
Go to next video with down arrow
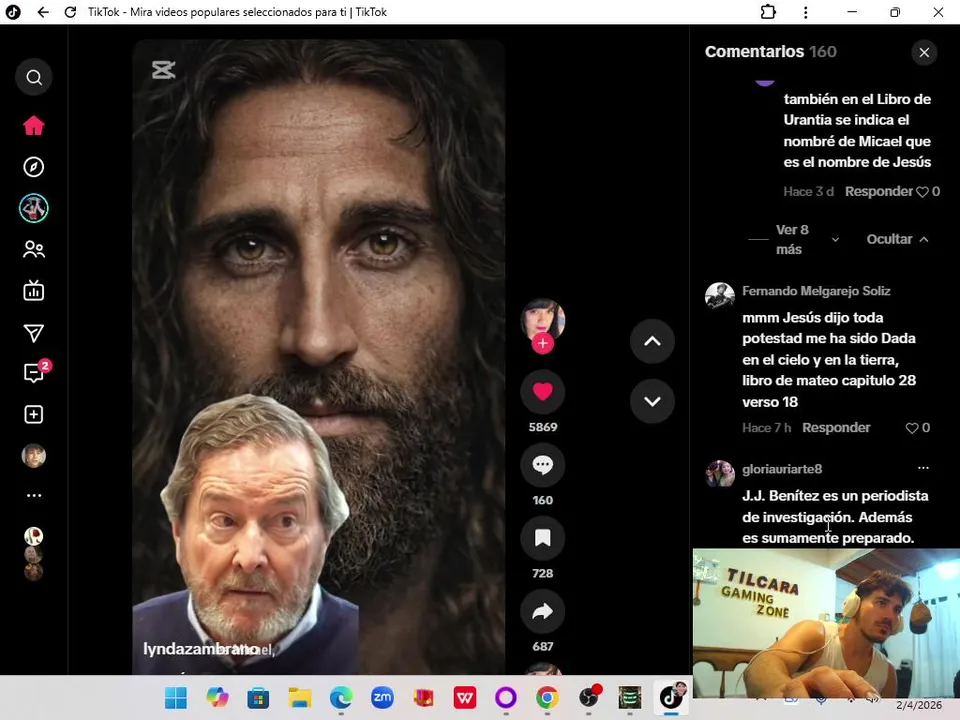[x=653, y=401]
